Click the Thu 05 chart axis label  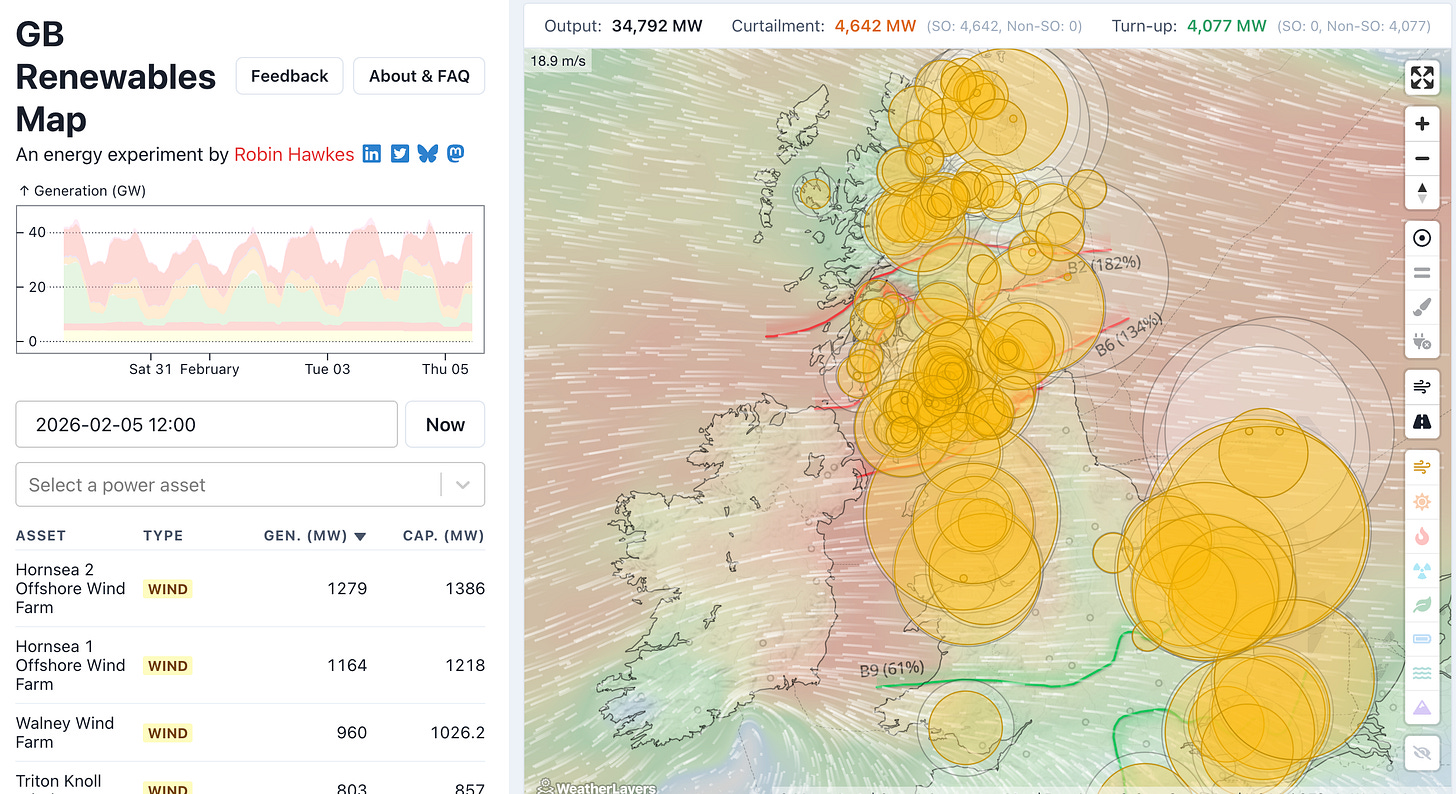pos(445,369)
